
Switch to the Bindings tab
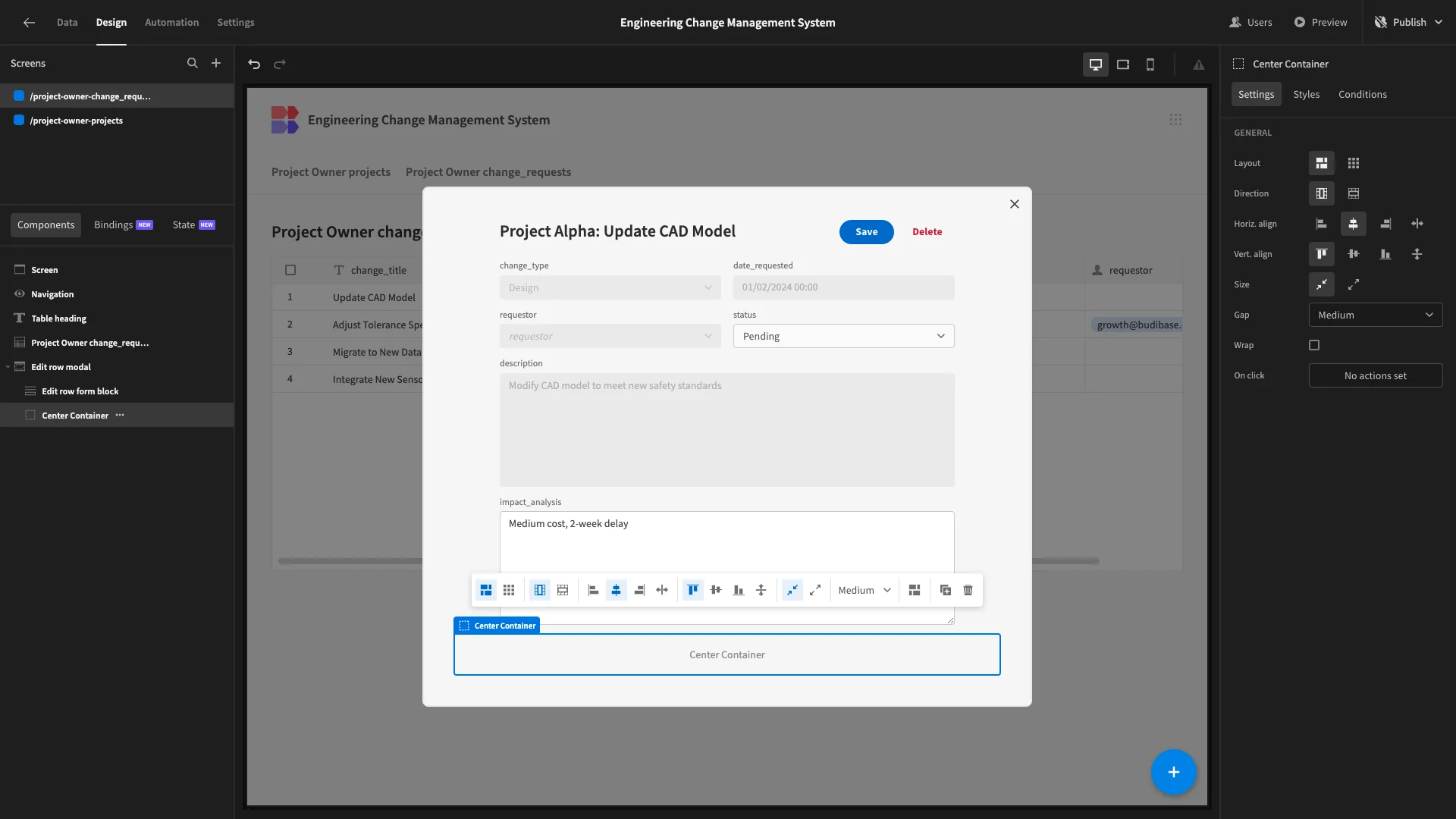[123, 224]
